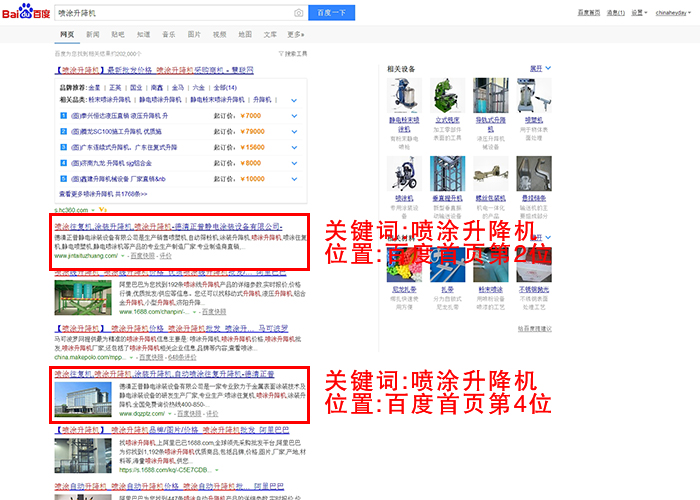Click the 百度一下 search button

point(331,13)
